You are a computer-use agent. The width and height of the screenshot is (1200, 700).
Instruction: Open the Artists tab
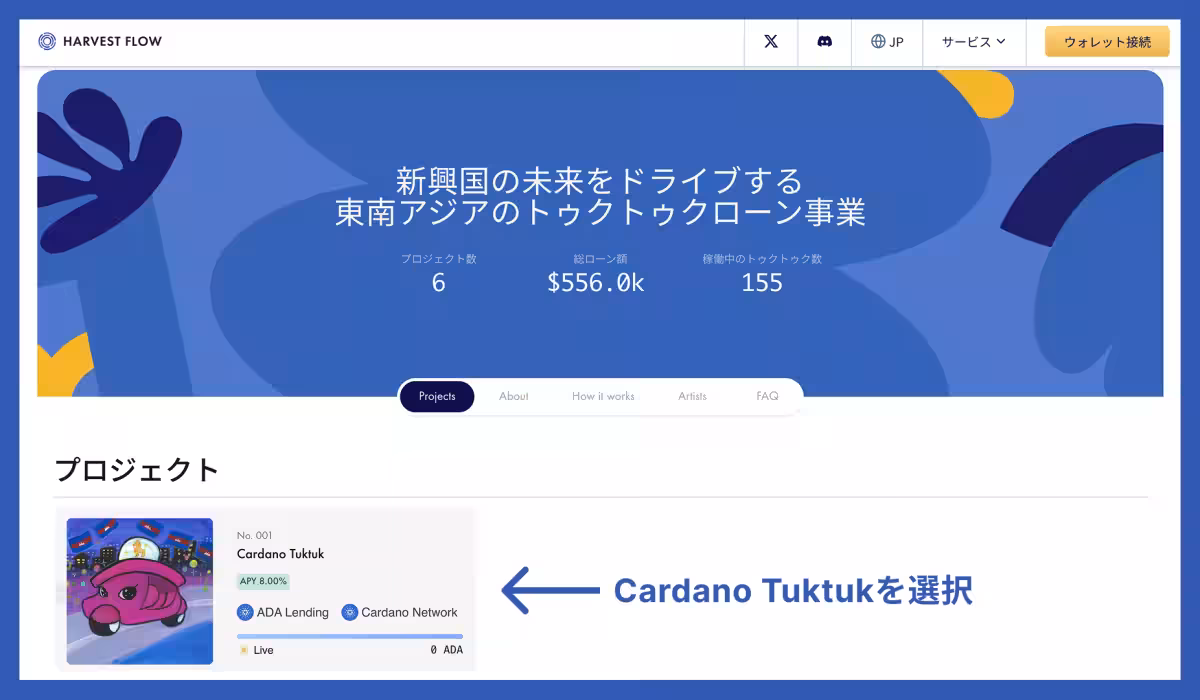coord(692,397)
